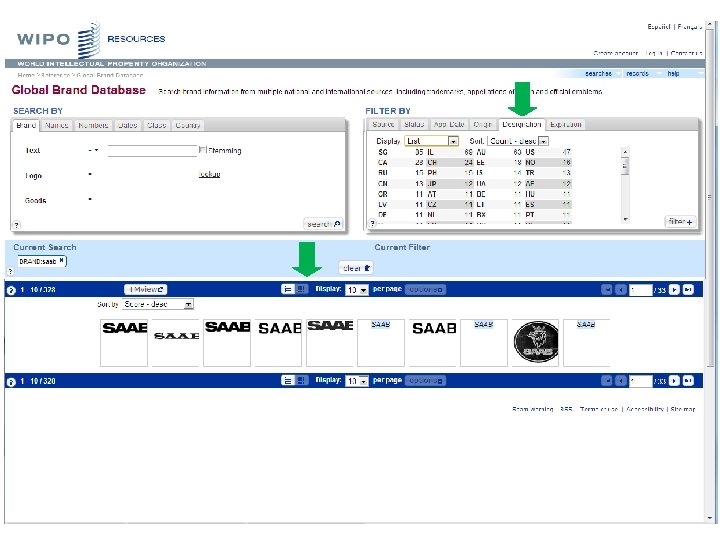Open the round Saab griffin emblem thumbnail

(535, 343)
